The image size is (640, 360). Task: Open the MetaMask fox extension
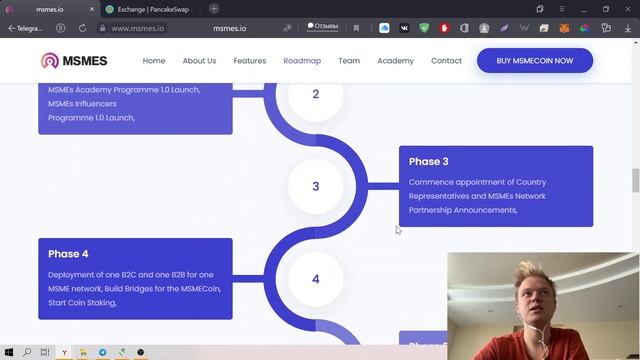pyautogui.click(x=564, y=28)
